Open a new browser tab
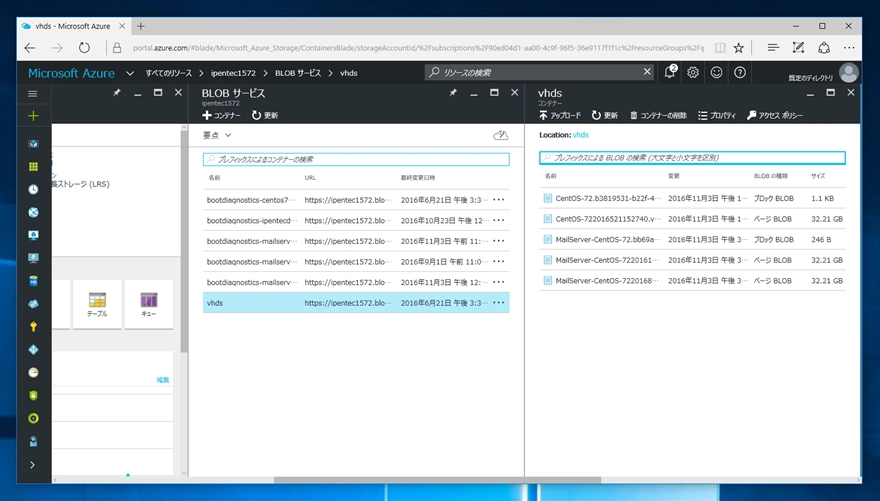 140,26
